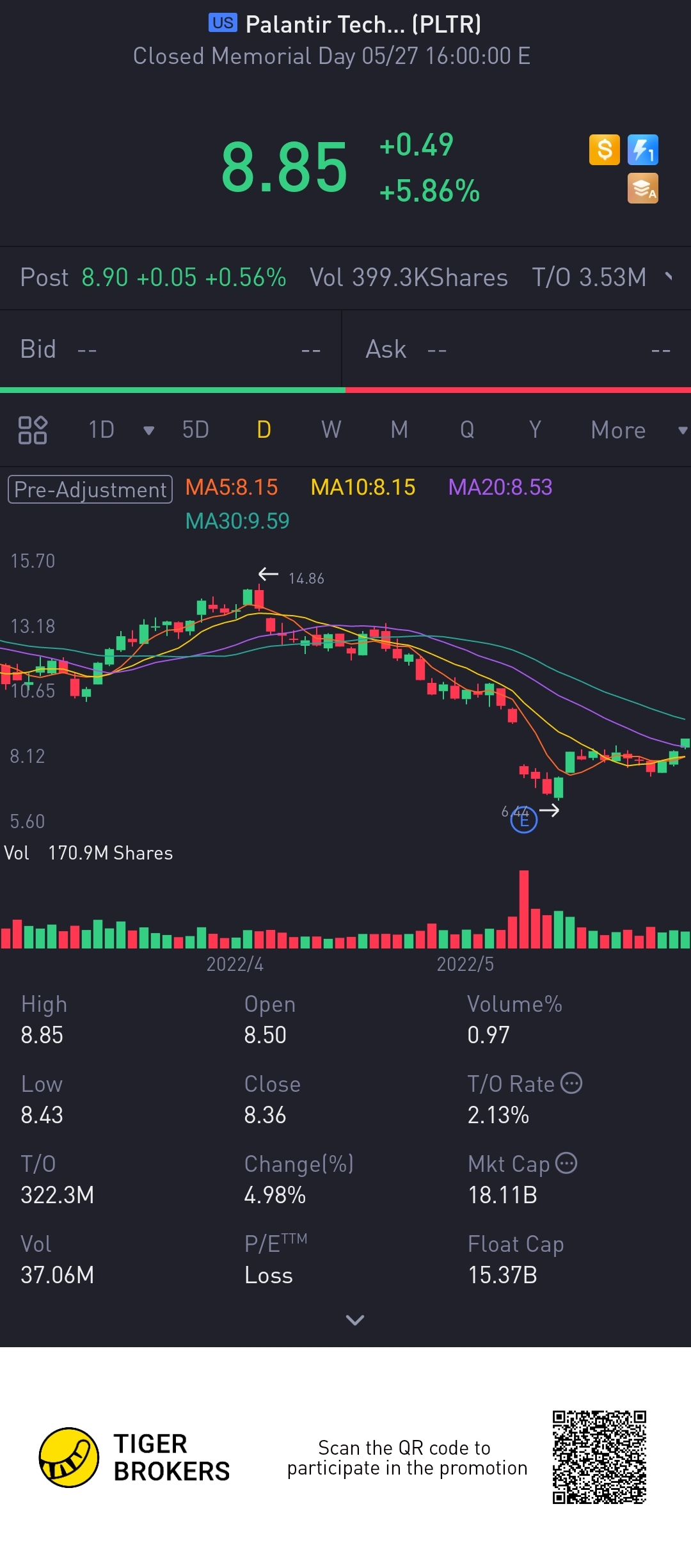Viewport: 691px width, 1568px height.
Task: Tap the tallest red volume bar
Action: click(x=524, y=909)
